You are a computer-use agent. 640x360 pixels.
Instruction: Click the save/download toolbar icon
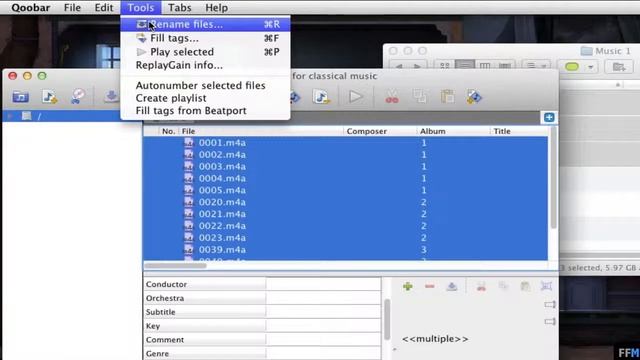click(111, 96)
